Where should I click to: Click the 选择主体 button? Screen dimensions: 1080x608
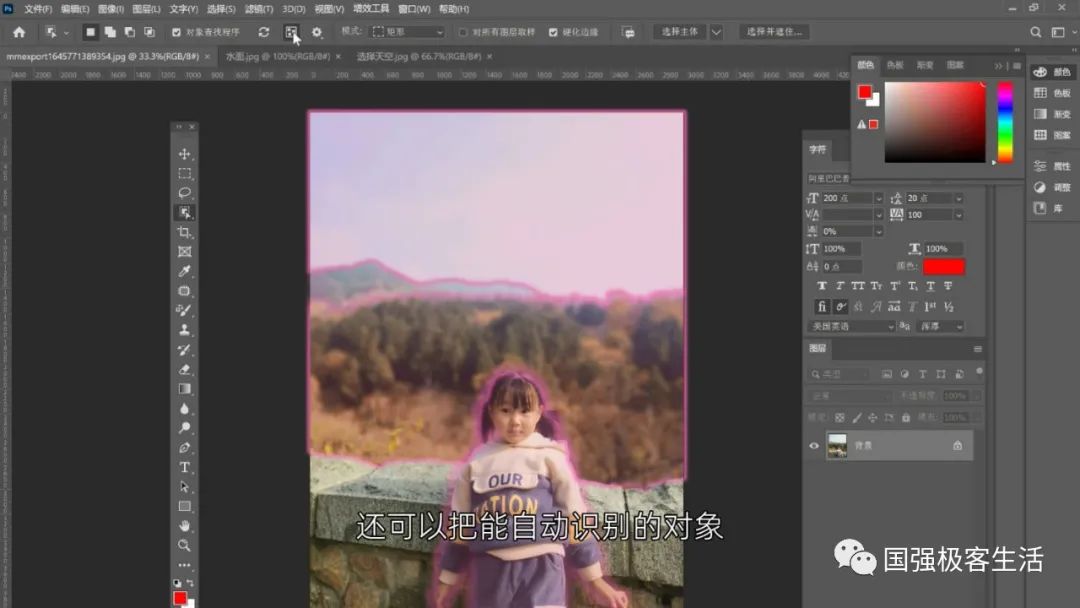(x=680, y=32)
